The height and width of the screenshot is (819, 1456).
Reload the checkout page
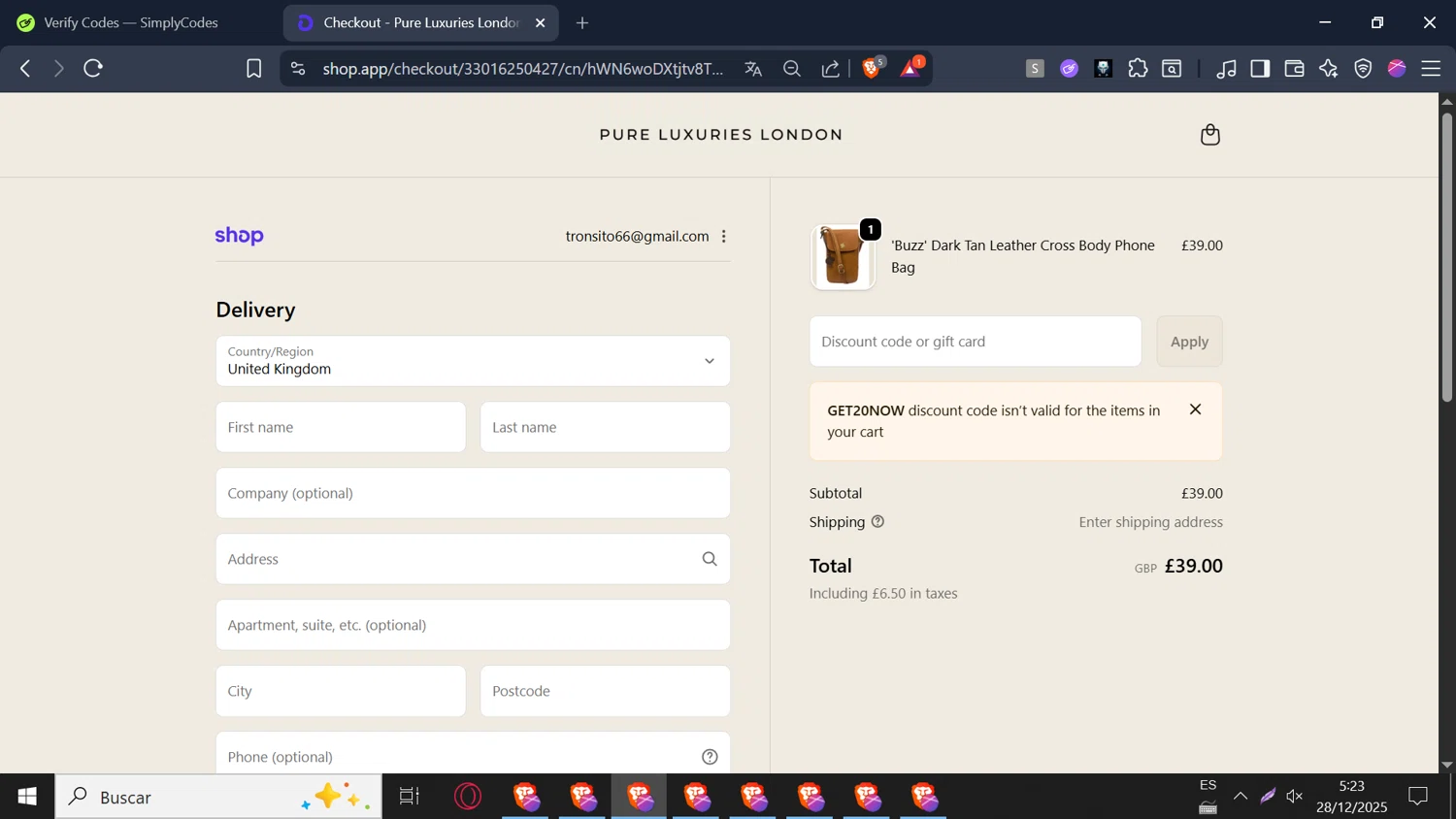point(93,69)
